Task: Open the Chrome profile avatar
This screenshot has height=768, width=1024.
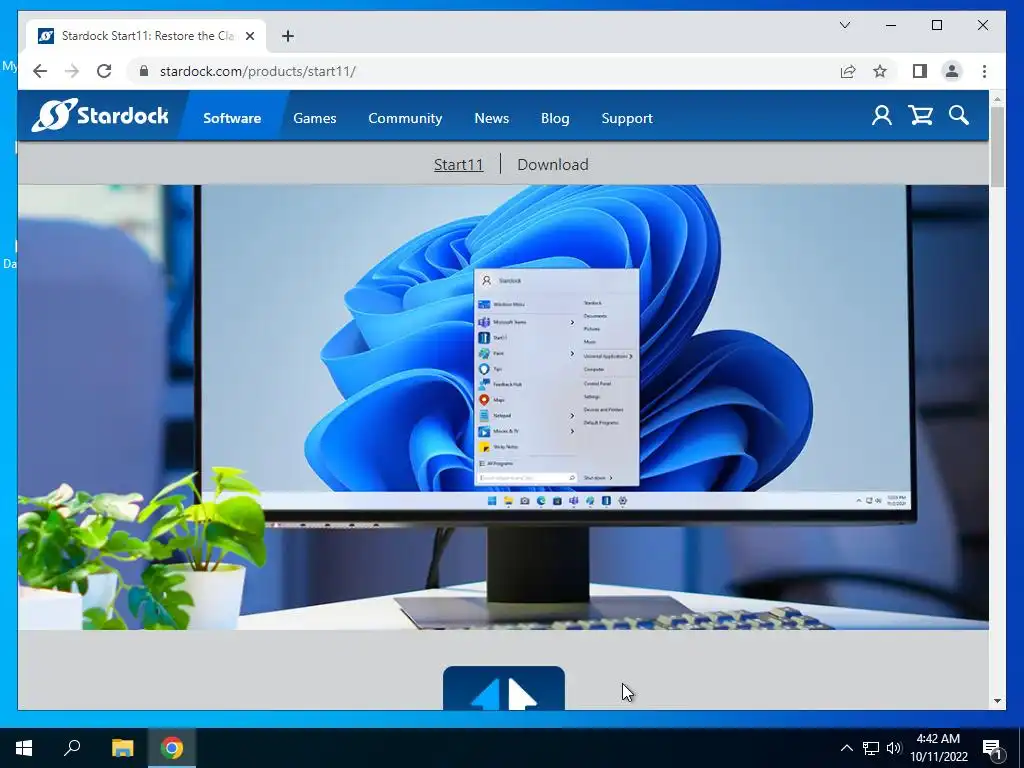Action: tap(952, 71)
